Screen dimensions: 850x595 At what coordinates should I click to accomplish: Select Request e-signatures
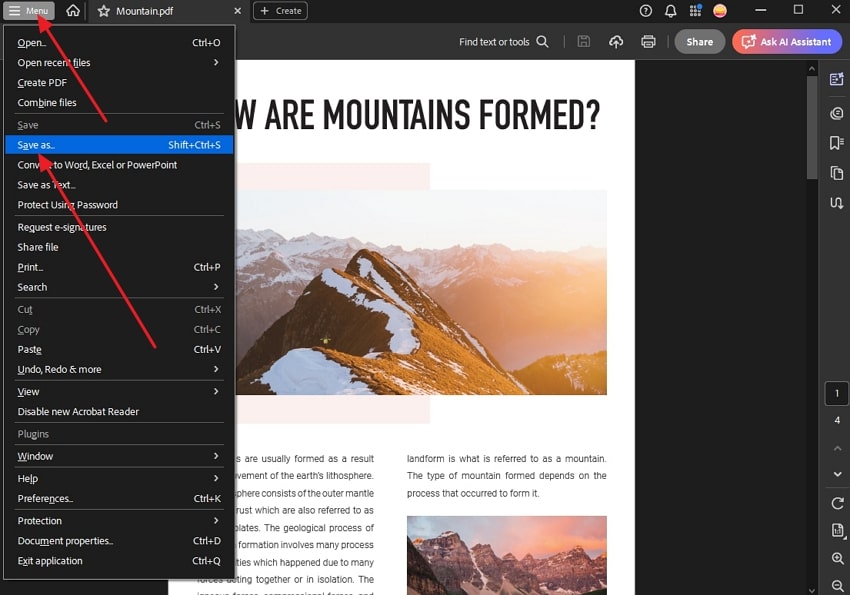119,228
